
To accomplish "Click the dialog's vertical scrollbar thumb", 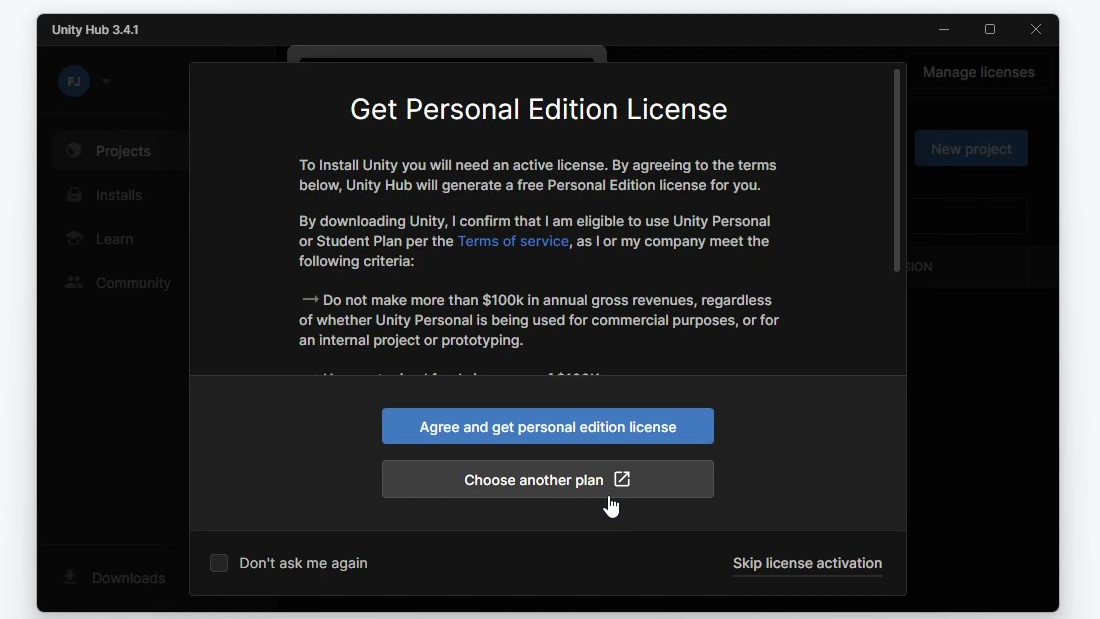I will [x=897, y=171].
